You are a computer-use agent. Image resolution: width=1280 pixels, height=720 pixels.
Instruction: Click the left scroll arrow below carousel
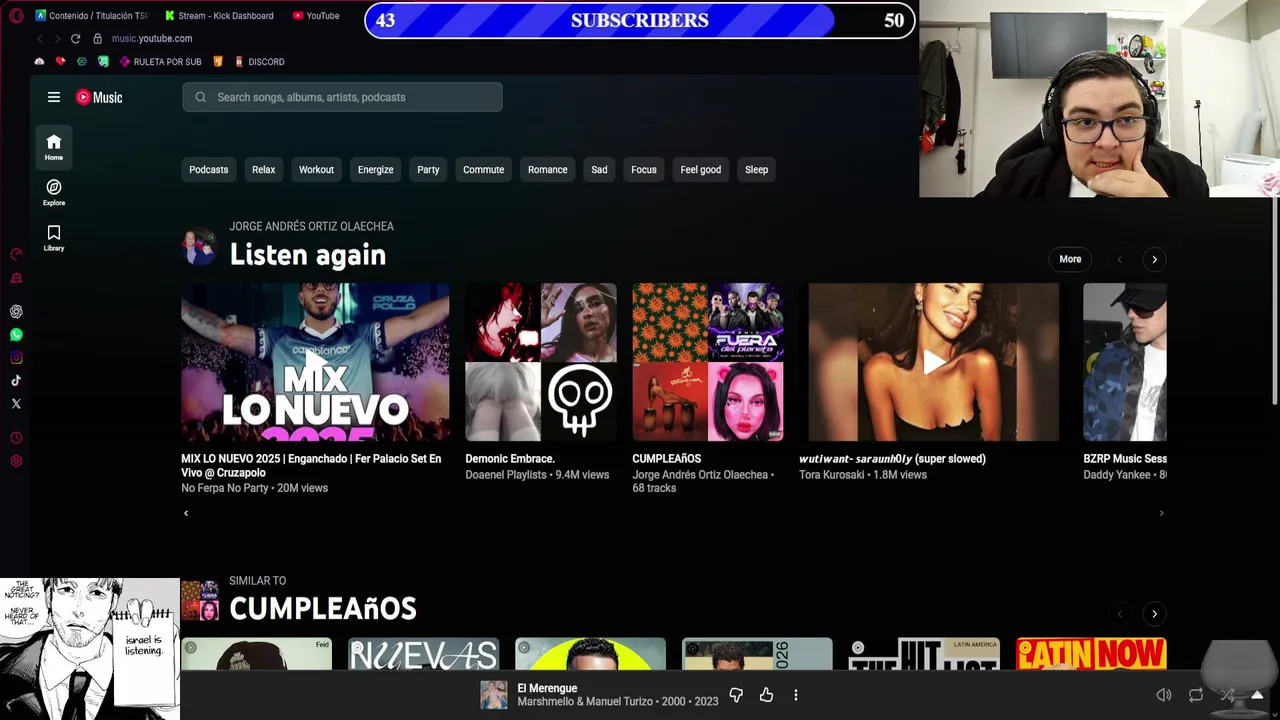pyautogui.click(x=185, y=513)
